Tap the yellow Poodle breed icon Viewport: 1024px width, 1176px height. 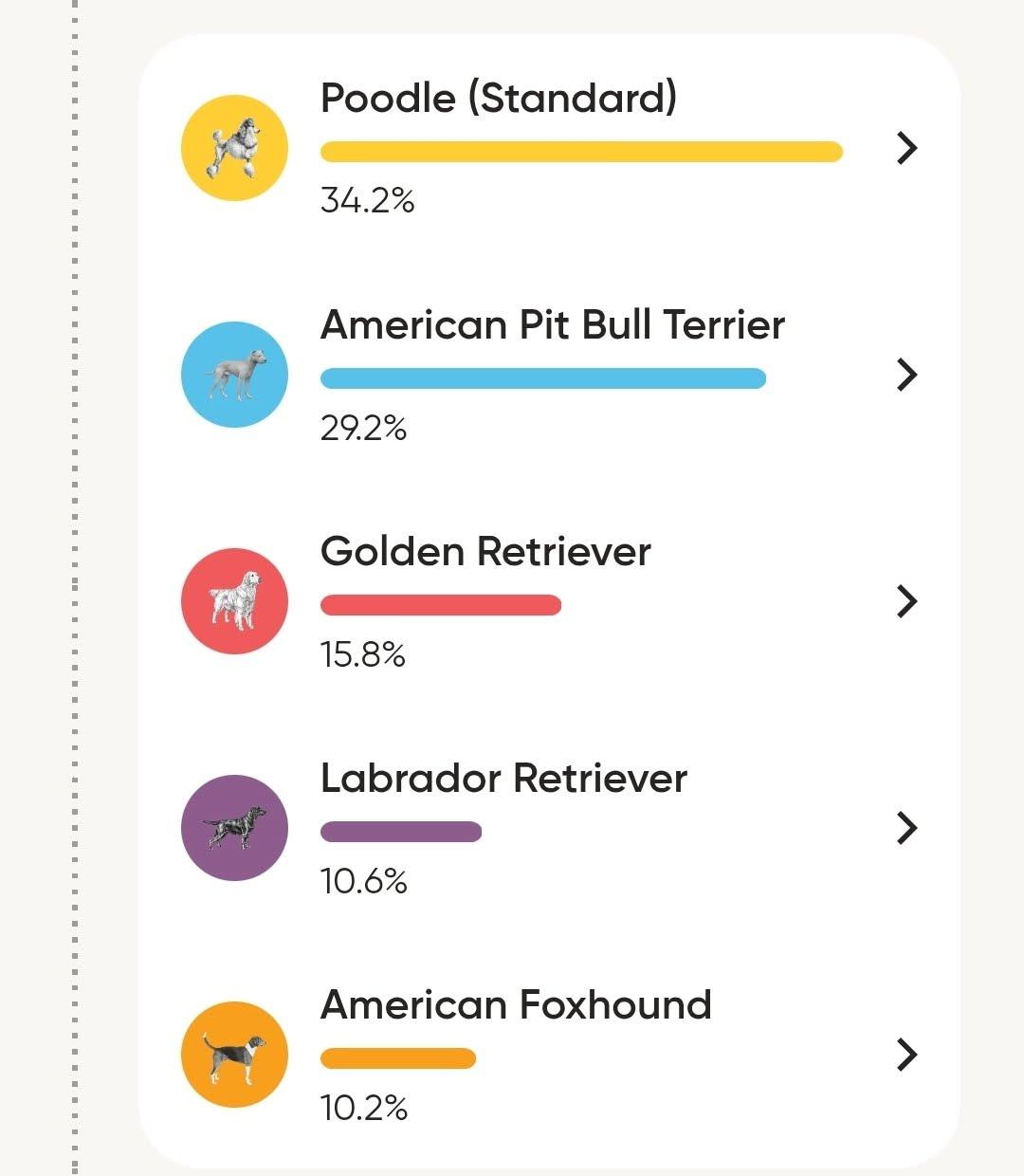[x=234, y=148]
